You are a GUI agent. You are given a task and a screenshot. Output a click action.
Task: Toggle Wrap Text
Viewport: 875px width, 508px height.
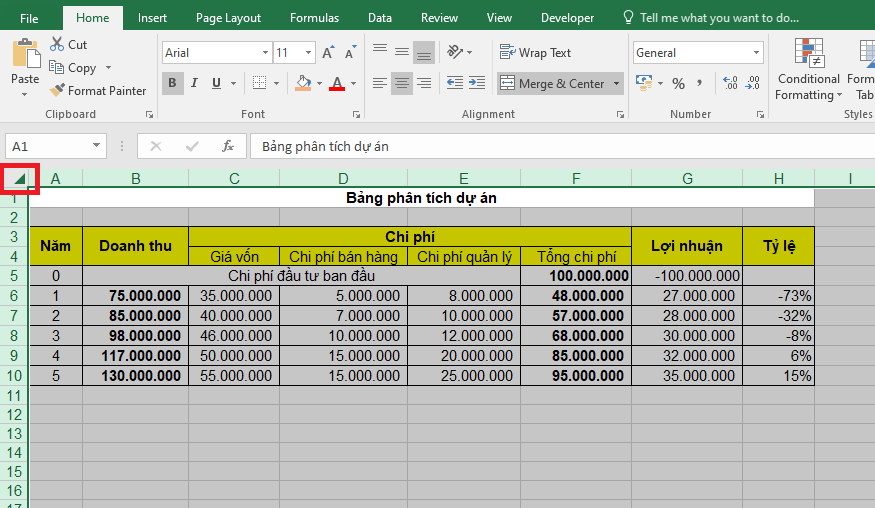(535, 52)
